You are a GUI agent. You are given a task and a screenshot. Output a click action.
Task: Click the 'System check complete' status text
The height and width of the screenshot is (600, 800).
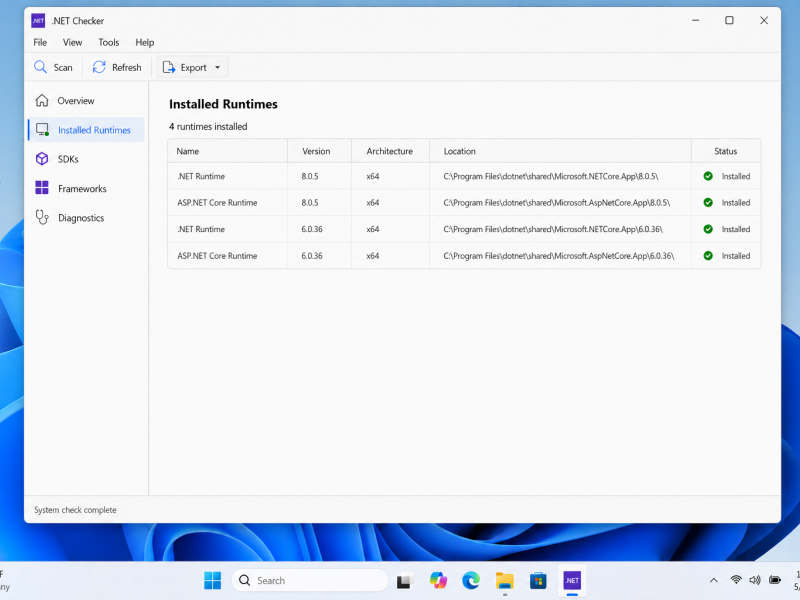point(75,510)
